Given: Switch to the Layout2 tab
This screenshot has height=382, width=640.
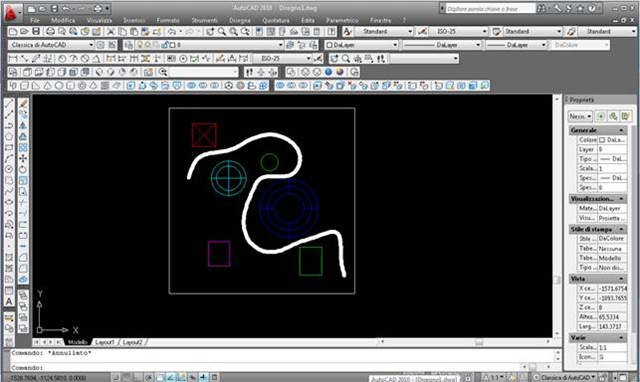Looking at the screenshot, I should [132, 342].
